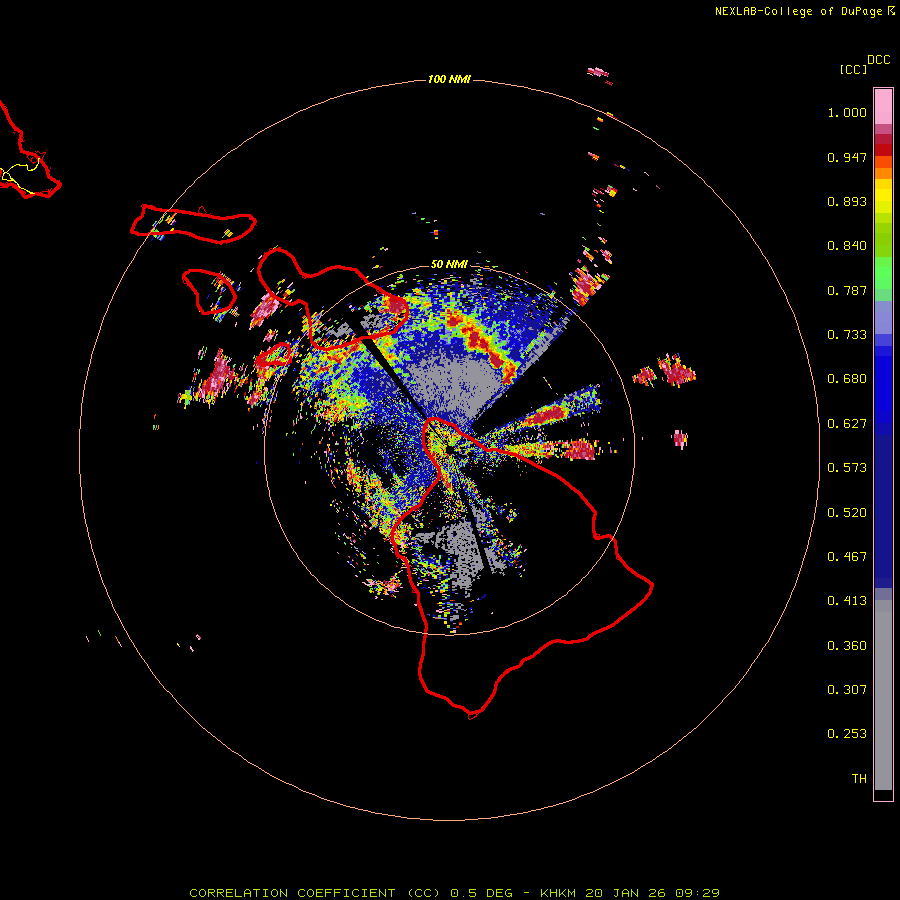Image resolution: width=900 pixels, height=900 pixels.
Task: Click the NEXLAB-College of DuPage credit text
Action: pyautogui.click(x=798, y=11)
